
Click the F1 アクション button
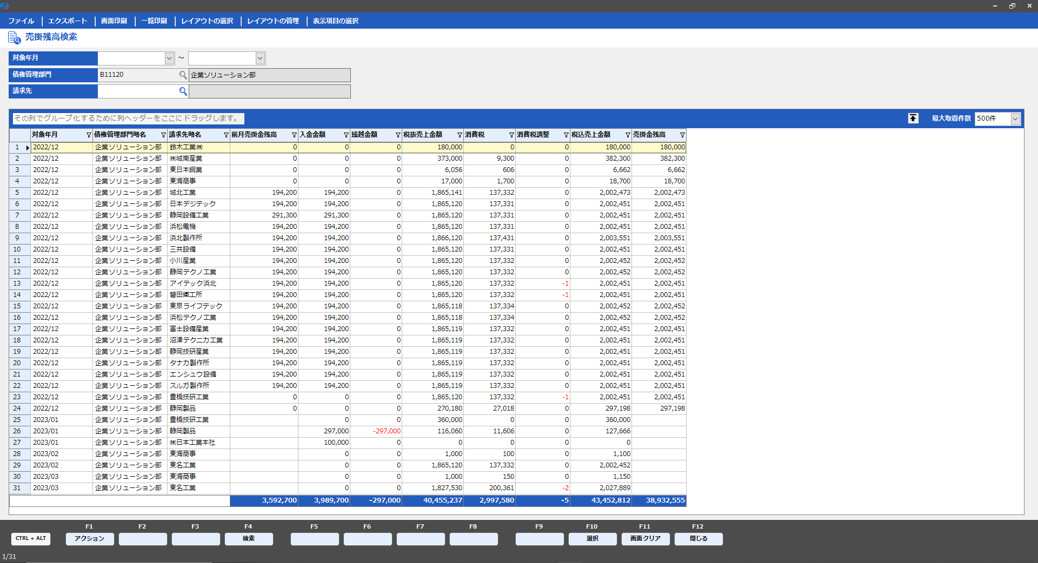89,539
